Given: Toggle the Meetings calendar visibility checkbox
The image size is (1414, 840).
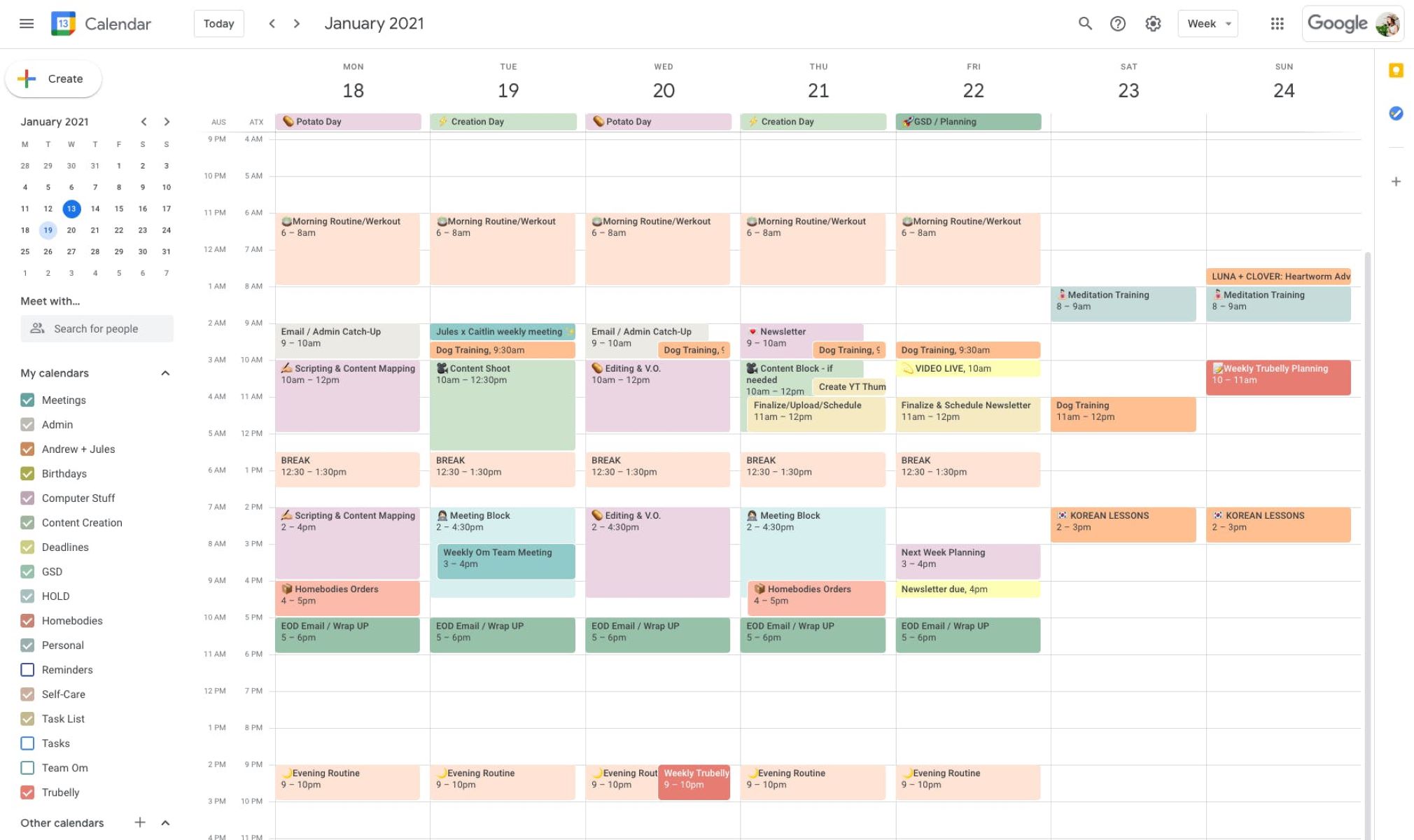Looking at the screenshot, I should tap(27, 399).
